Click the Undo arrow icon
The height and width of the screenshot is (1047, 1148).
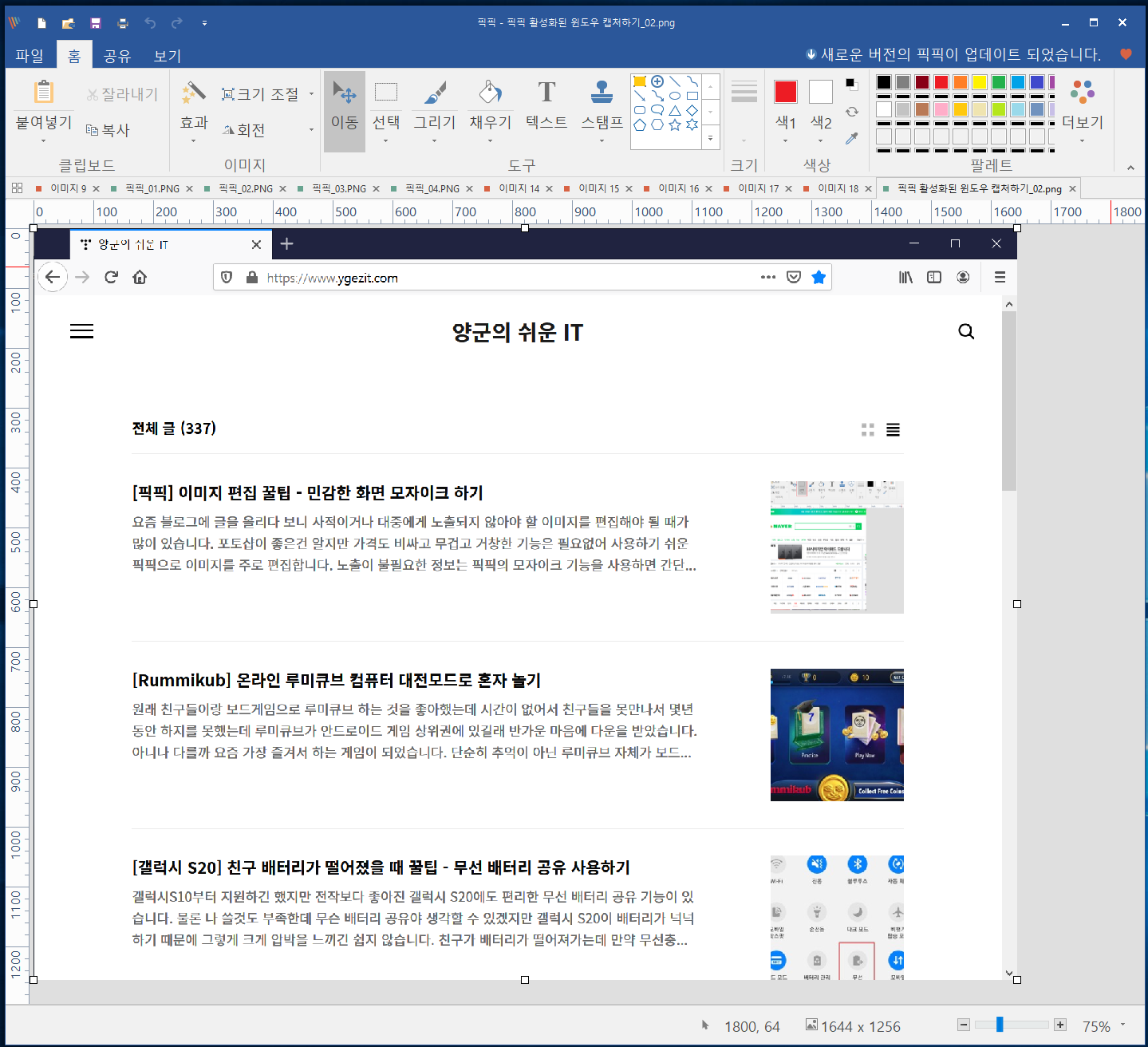150,23
